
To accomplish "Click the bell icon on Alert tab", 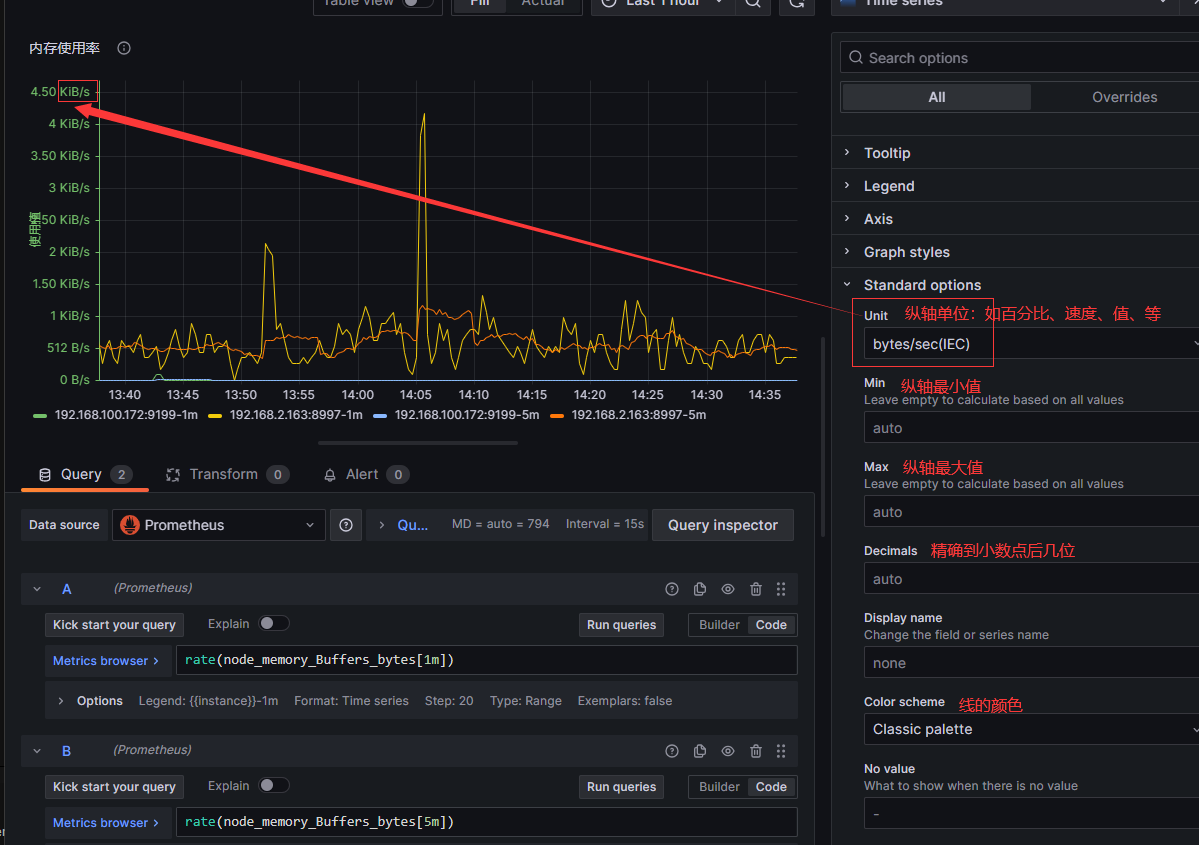I will click(330, 475).
